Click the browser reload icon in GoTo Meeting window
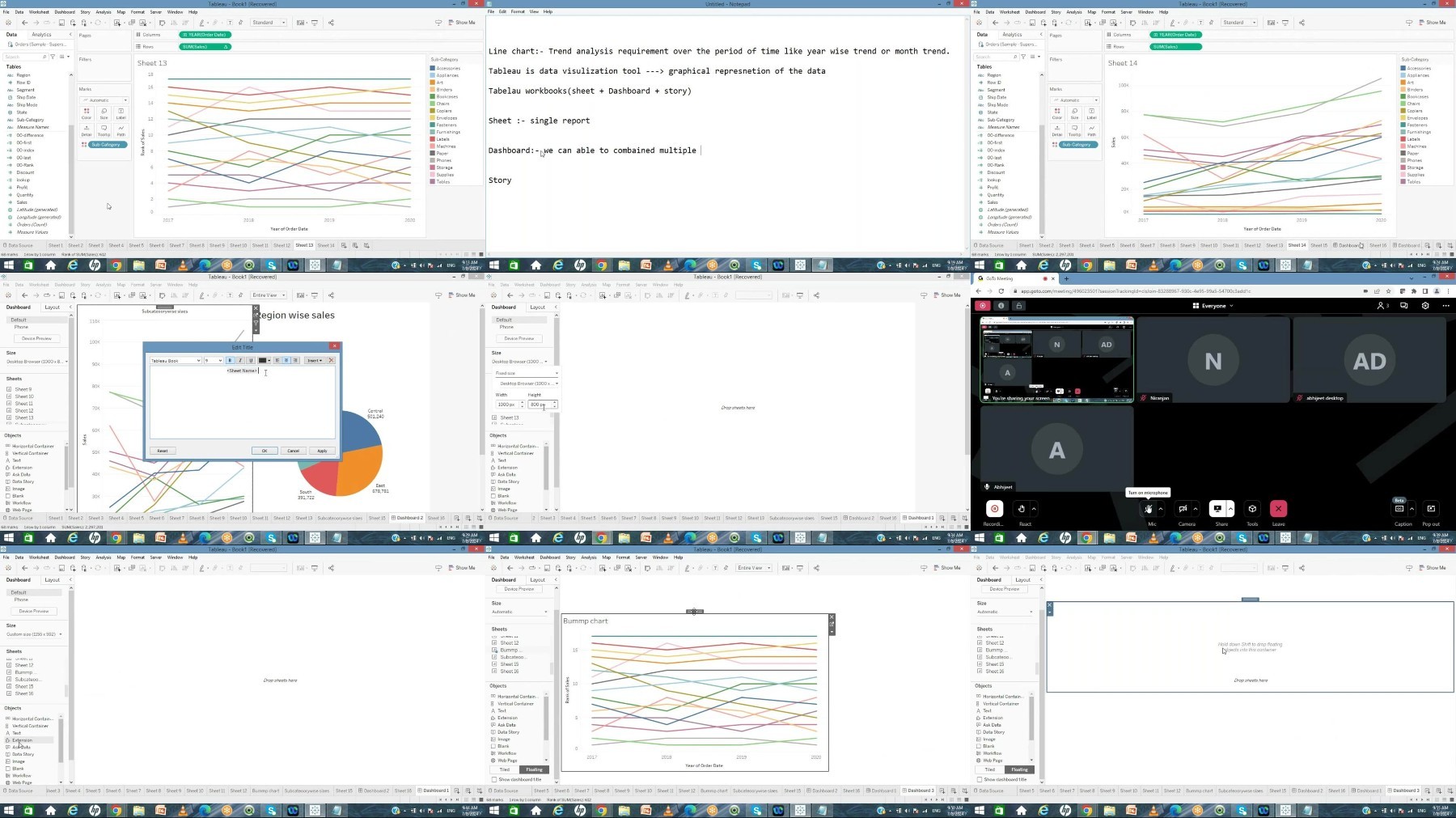Image resolution: width=1456 pixels, height=818 pixels. pos(1001,291)
